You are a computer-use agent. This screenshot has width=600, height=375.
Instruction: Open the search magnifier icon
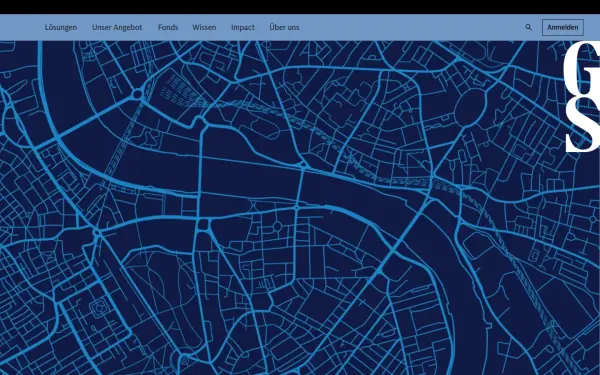coord(528,28)
